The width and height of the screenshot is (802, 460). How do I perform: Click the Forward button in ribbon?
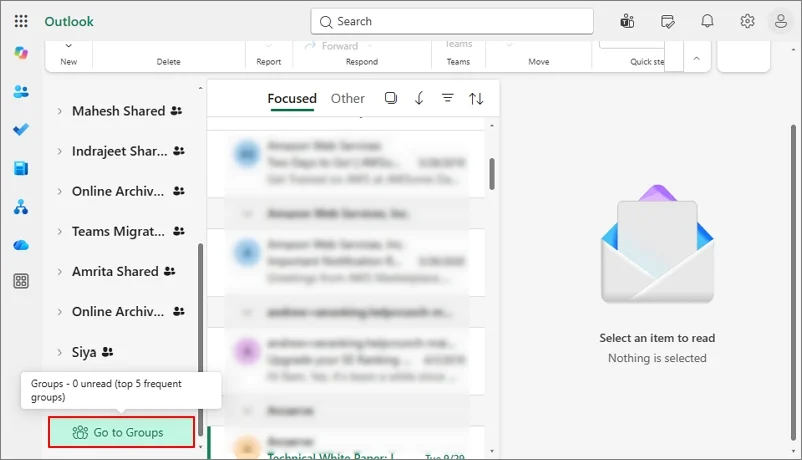pos(331,46)
